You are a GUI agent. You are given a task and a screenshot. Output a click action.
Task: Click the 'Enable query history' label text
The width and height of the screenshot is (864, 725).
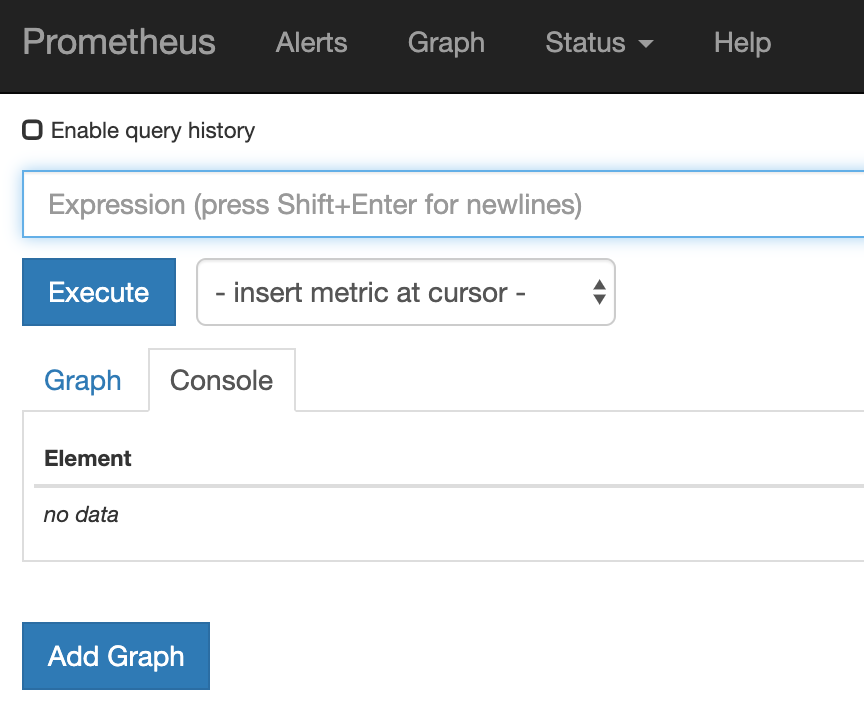click(x=153, y=131)
